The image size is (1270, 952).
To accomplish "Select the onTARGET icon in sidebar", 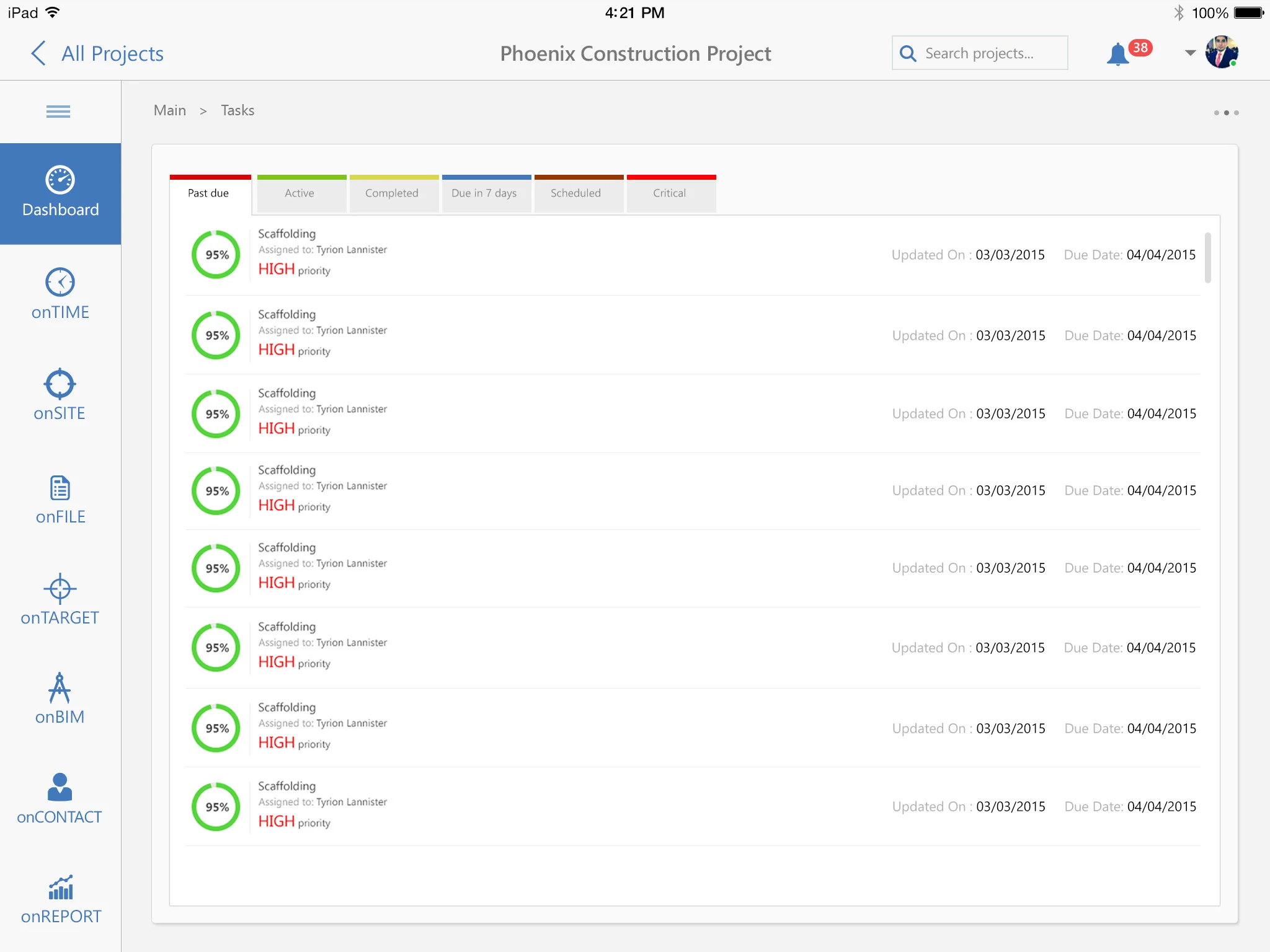I will [x=60, y=589].
